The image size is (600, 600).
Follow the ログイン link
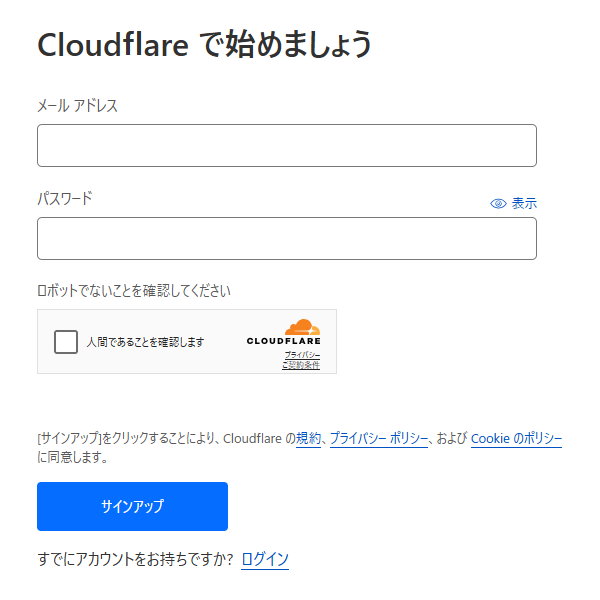[265, 559]
